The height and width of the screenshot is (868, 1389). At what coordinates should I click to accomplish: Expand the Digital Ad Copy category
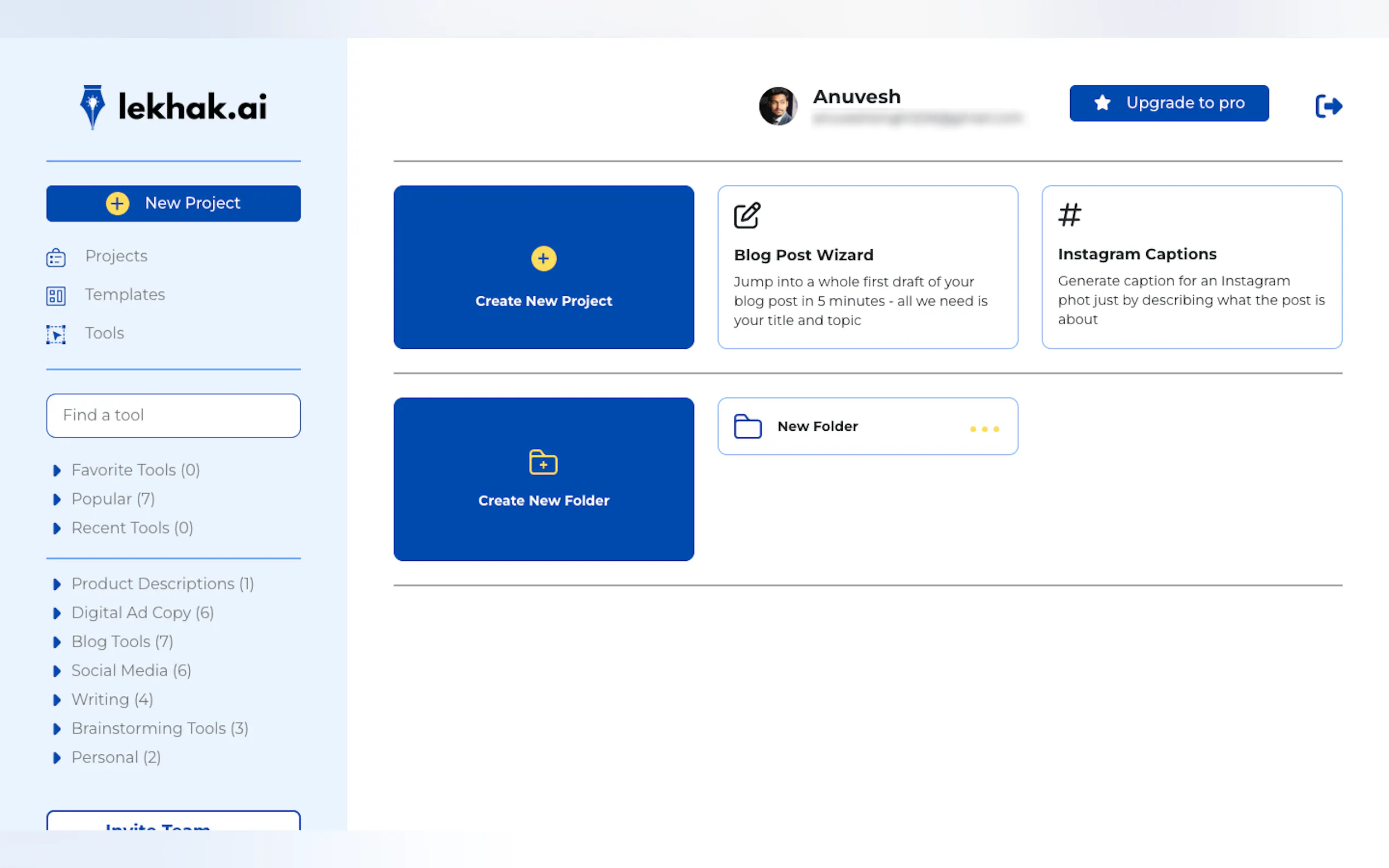(x=56, y=613)
